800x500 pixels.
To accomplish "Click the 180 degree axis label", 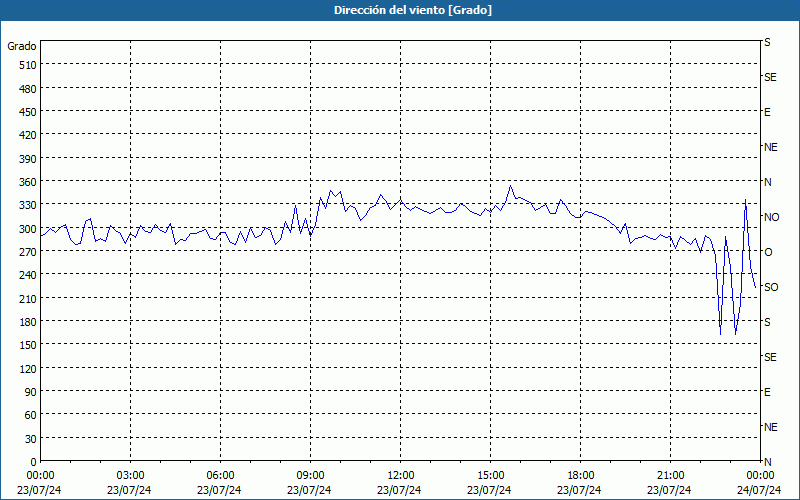I will click(x=29, y=322).
